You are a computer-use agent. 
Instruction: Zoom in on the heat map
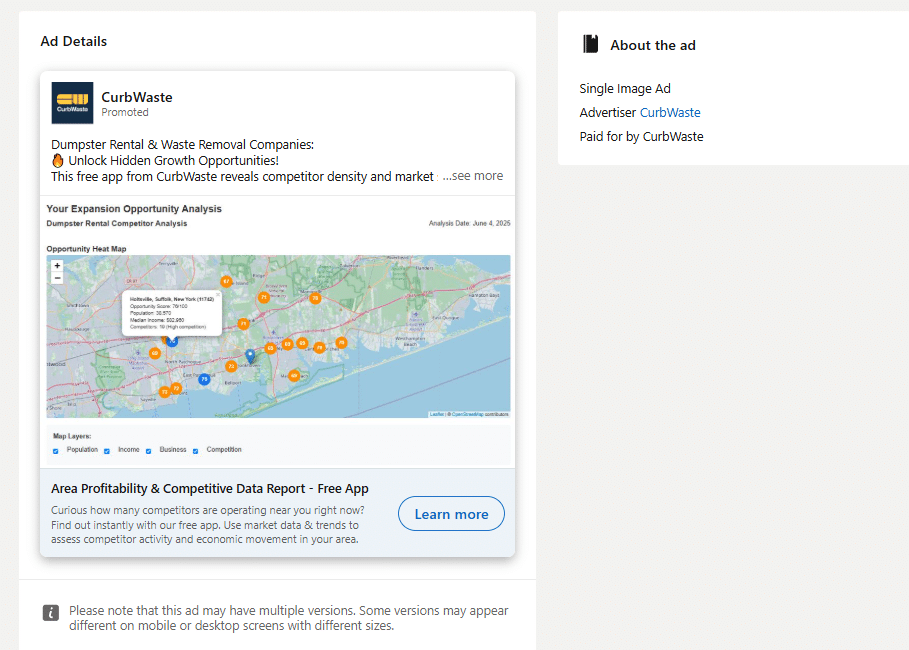point(57,266)
